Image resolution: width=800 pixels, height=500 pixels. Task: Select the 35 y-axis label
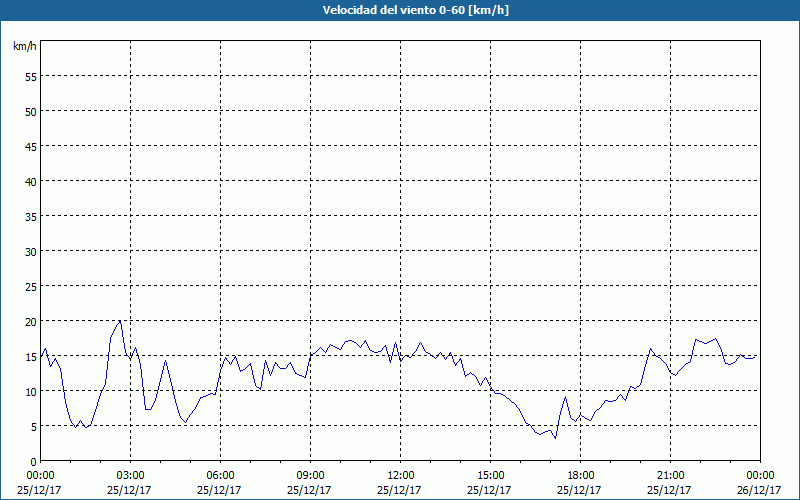coord(31,216)
